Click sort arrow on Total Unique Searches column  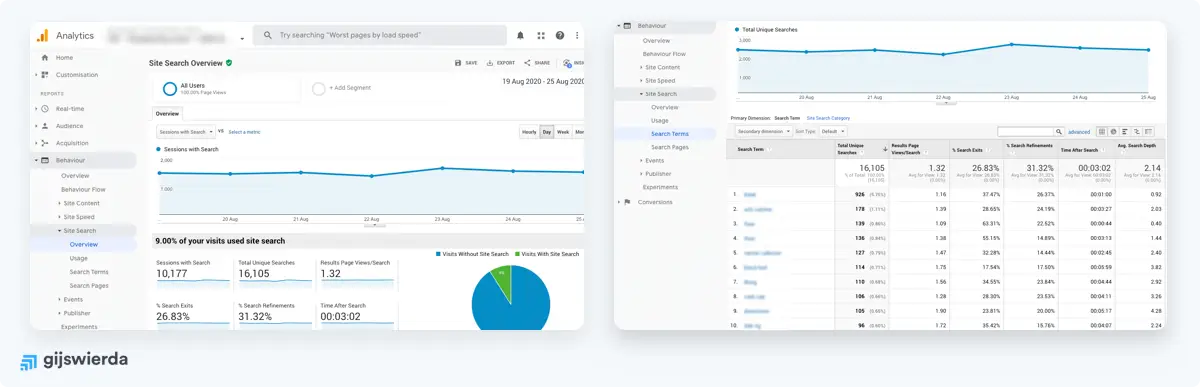click(x=886, y=148)
